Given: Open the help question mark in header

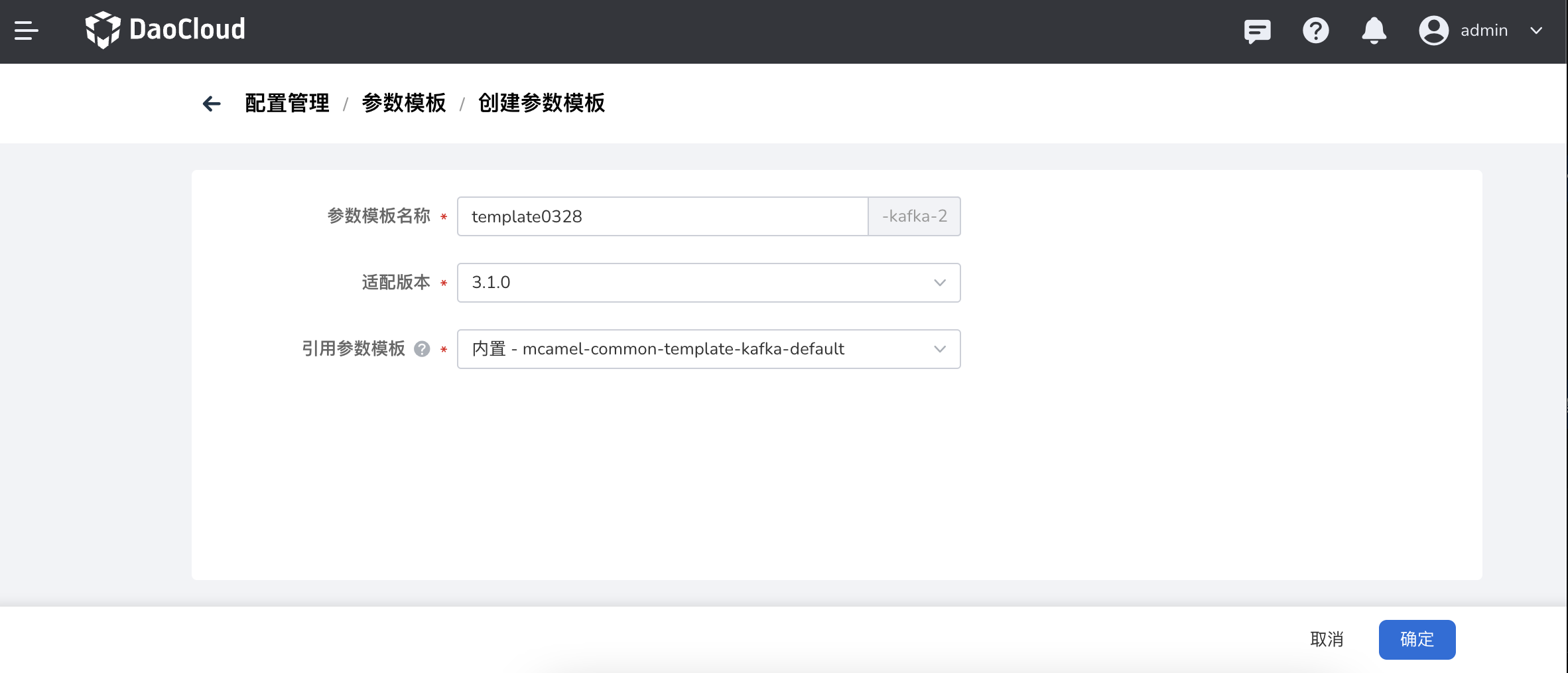Looking at the screenshot, I should tap(1315, 31).
